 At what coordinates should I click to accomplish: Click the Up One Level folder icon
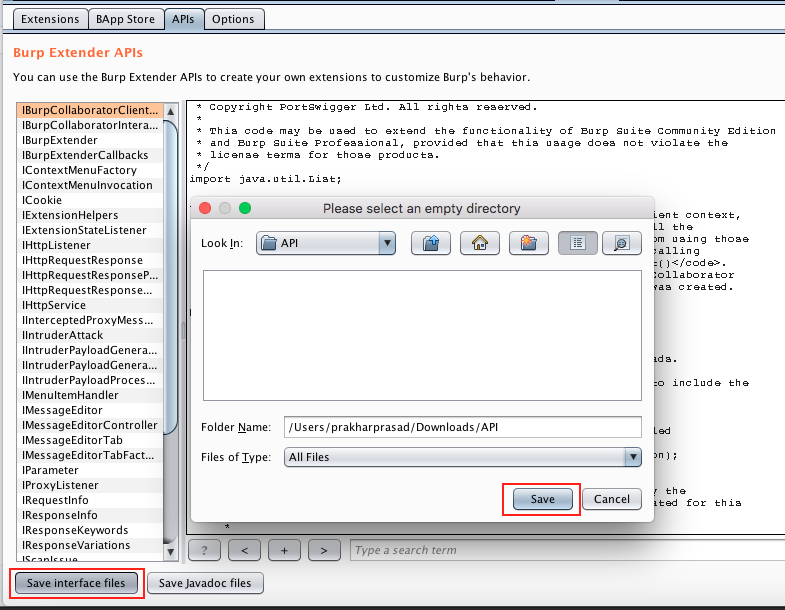(x=431, y=243)
